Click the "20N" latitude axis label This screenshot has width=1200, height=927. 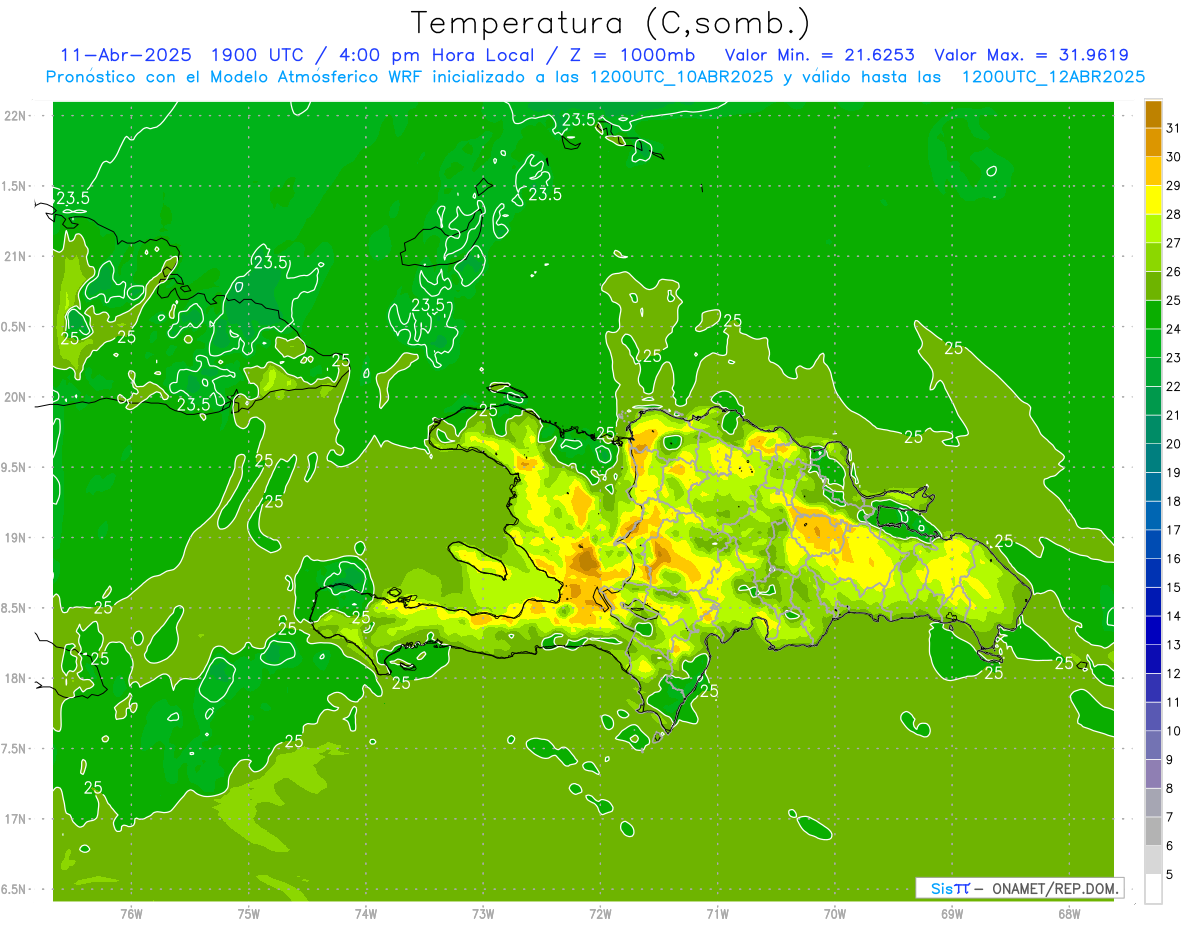coord(17,397)
